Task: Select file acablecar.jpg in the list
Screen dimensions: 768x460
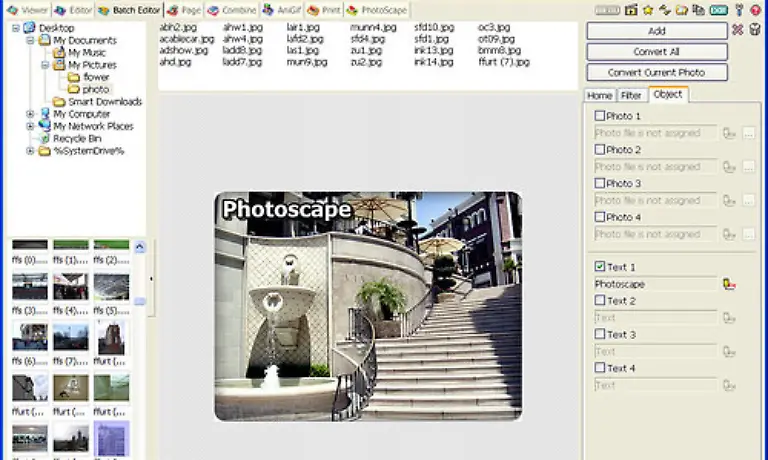Action: (187, 39)
